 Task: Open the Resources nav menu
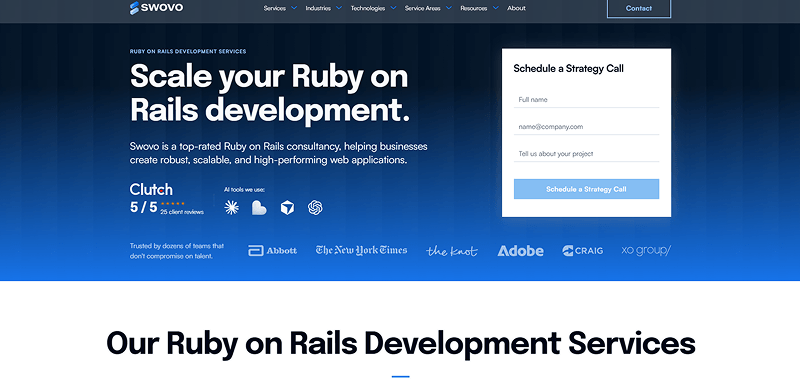[473, 8]
